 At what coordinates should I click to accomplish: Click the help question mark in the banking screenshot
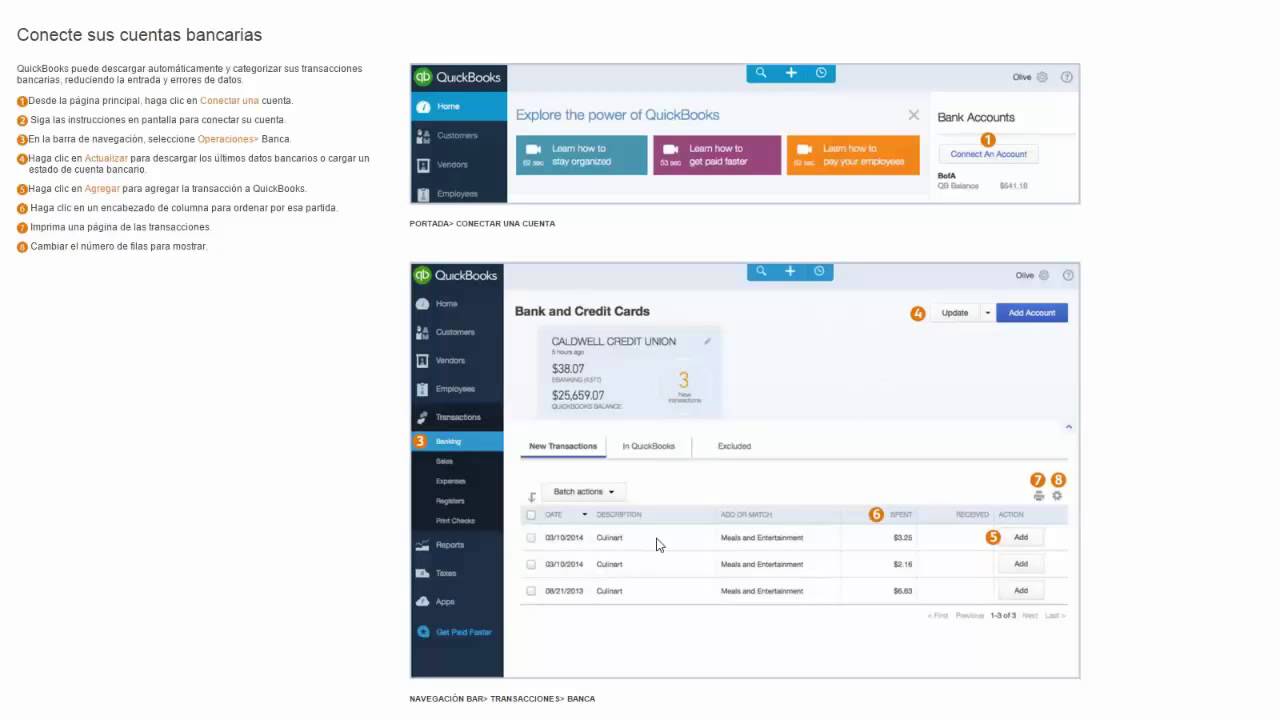click(x=1068, y=275)
